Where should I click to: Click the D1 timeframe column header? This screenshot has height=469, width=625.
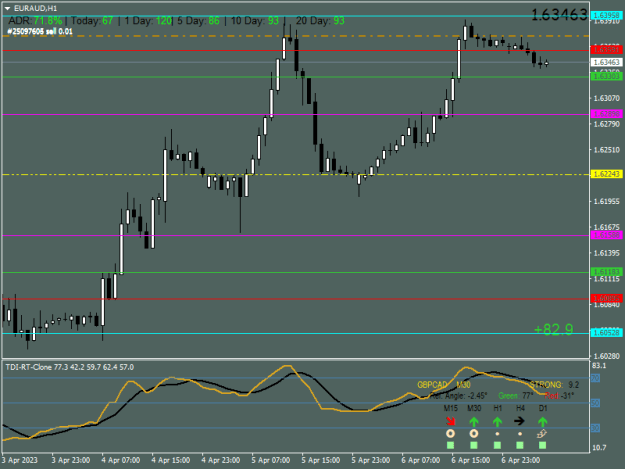(543, 408)
